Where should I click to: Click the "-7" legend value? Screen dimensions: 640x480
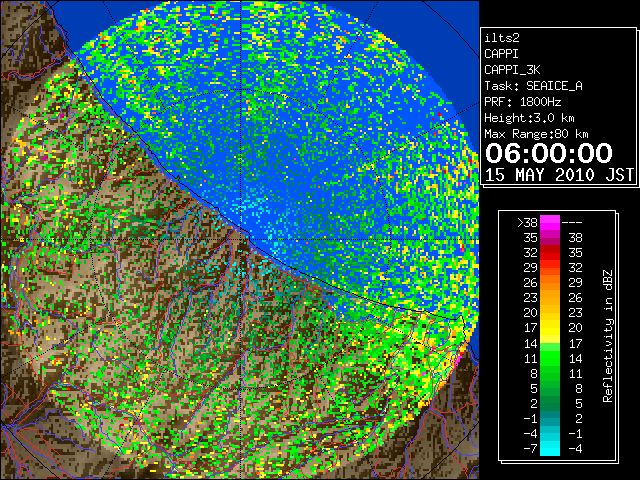coord(530,449)
